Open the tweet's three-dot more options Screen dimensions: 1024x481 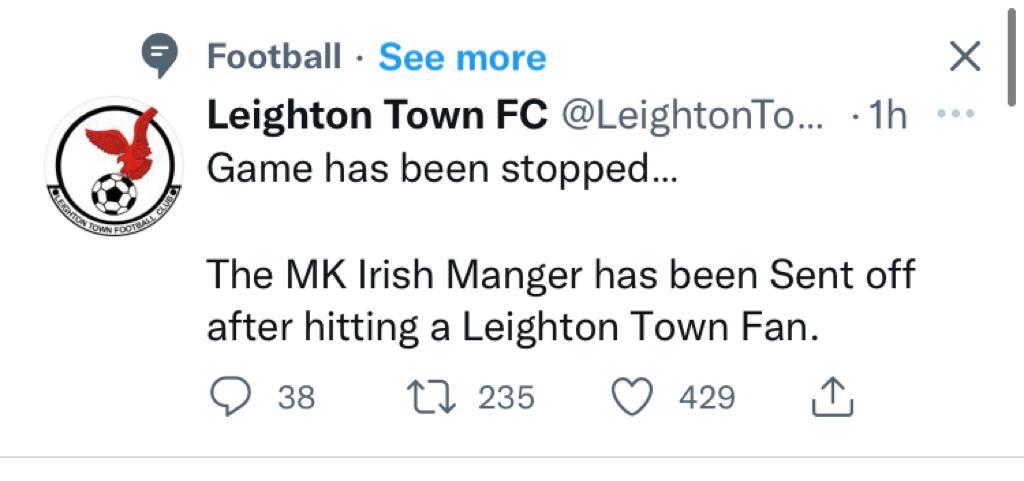(x=955, y=114)
